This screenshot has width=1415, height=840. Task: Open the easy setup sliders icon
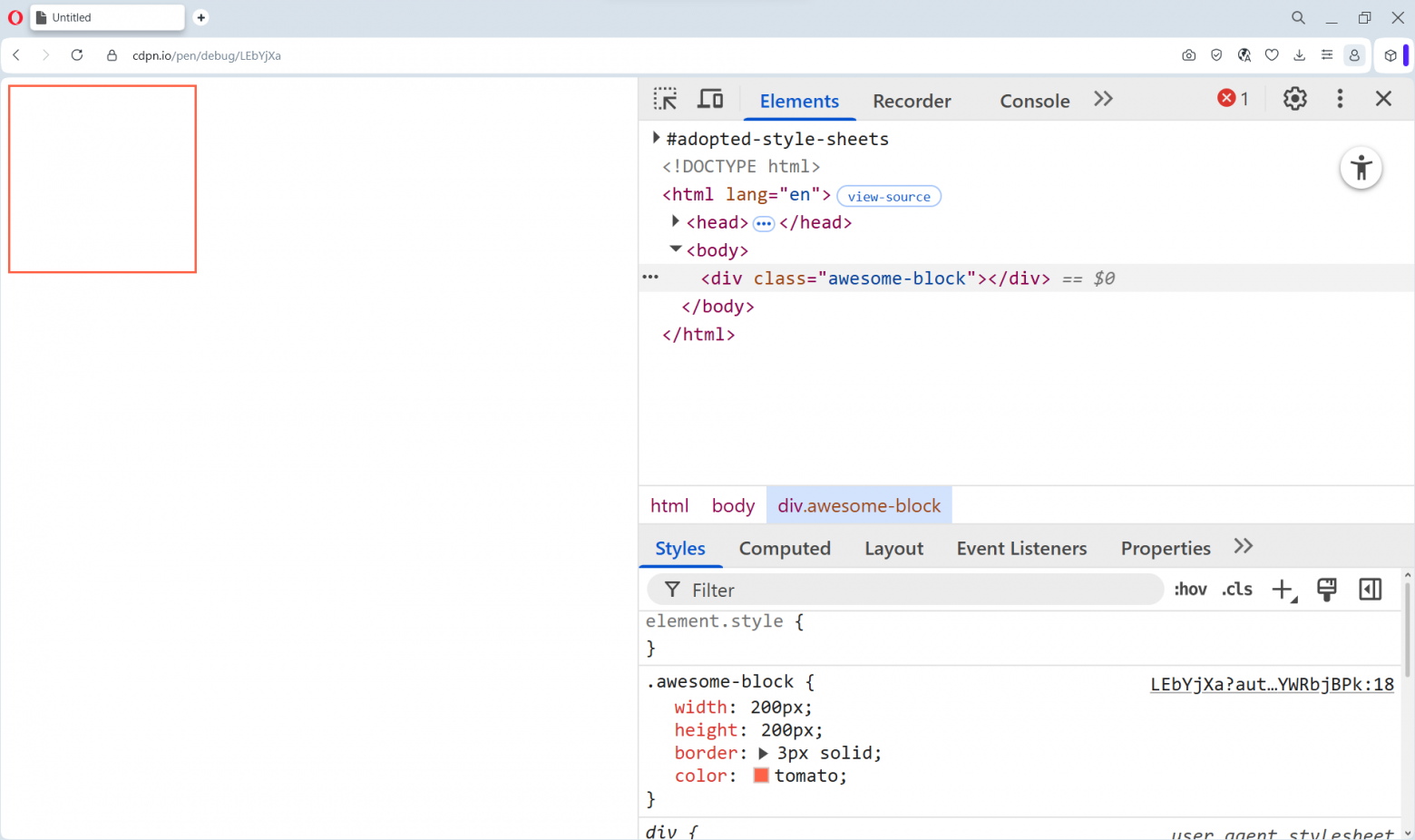click(x=1327, y=55)
